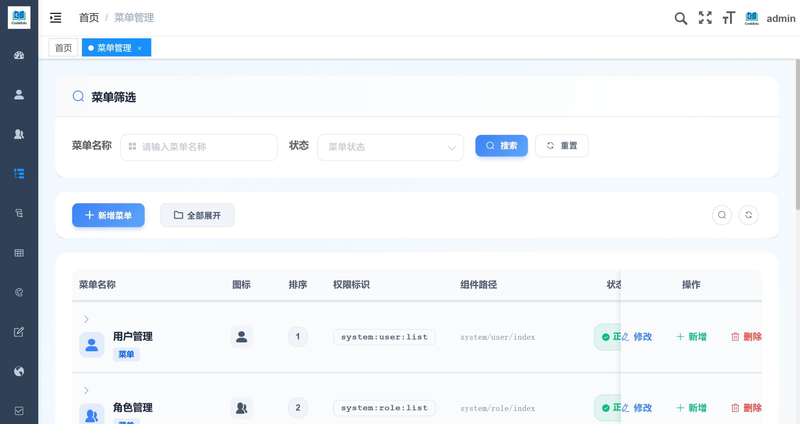This screenshot has height=424, width=800.
Task: Open the department tree icon in sidebar
Action: point(19,213)
